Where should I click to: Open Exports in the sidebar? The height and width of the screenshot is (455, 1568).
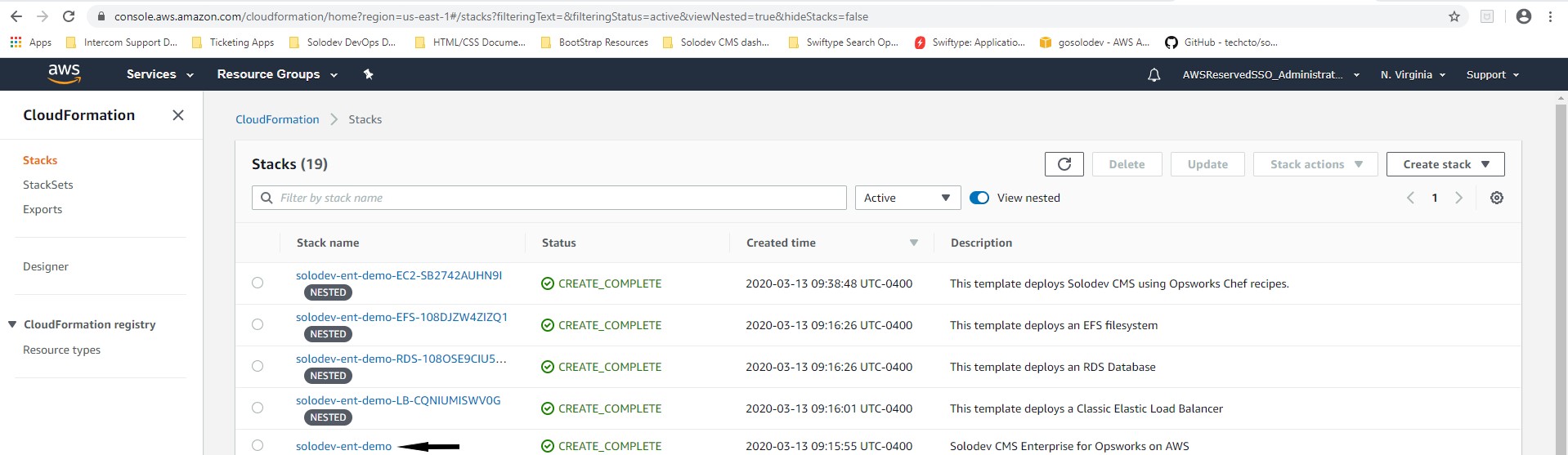pos(43,209)
